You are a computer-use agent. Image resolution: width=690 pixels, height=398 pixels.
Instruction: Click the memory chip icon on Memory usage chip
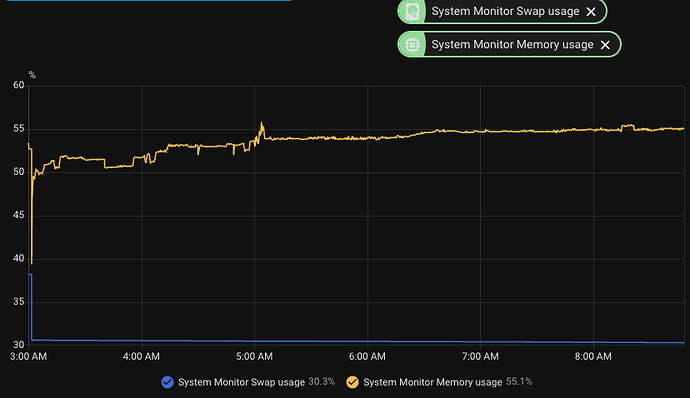(412, 44)
